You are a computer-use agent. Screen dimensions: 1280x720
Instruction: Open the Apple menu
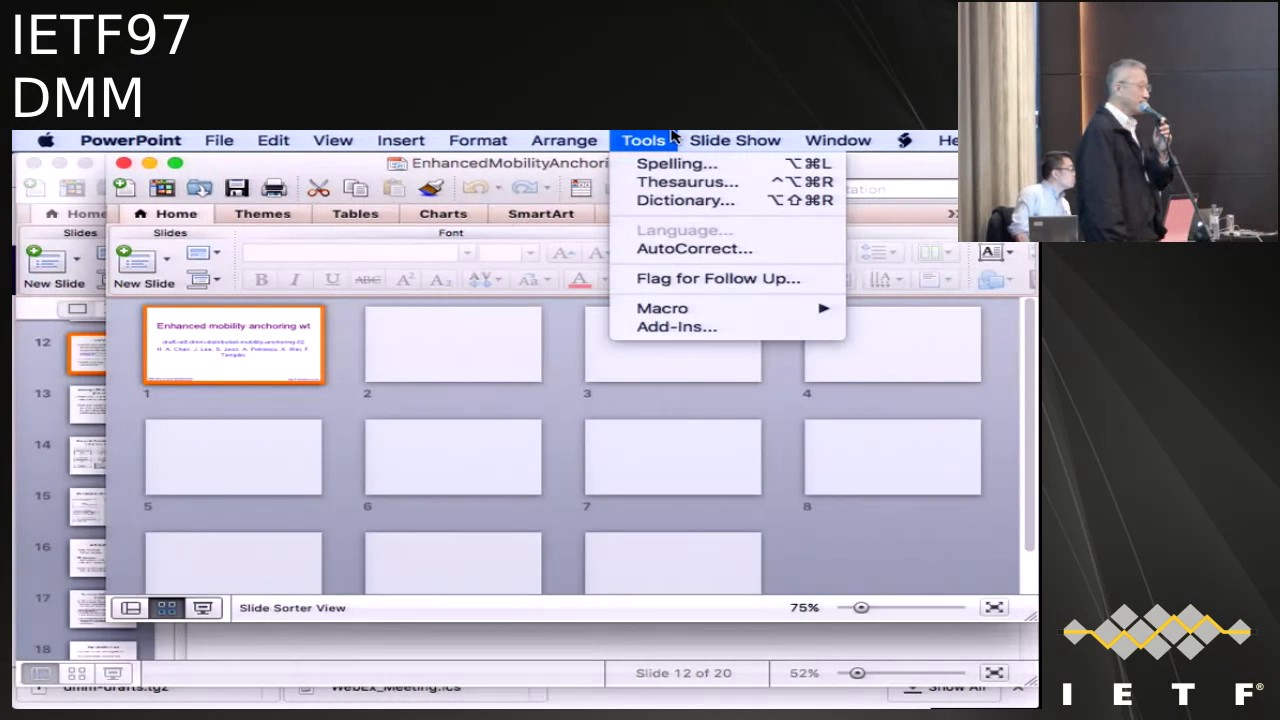tap(46, 140)
